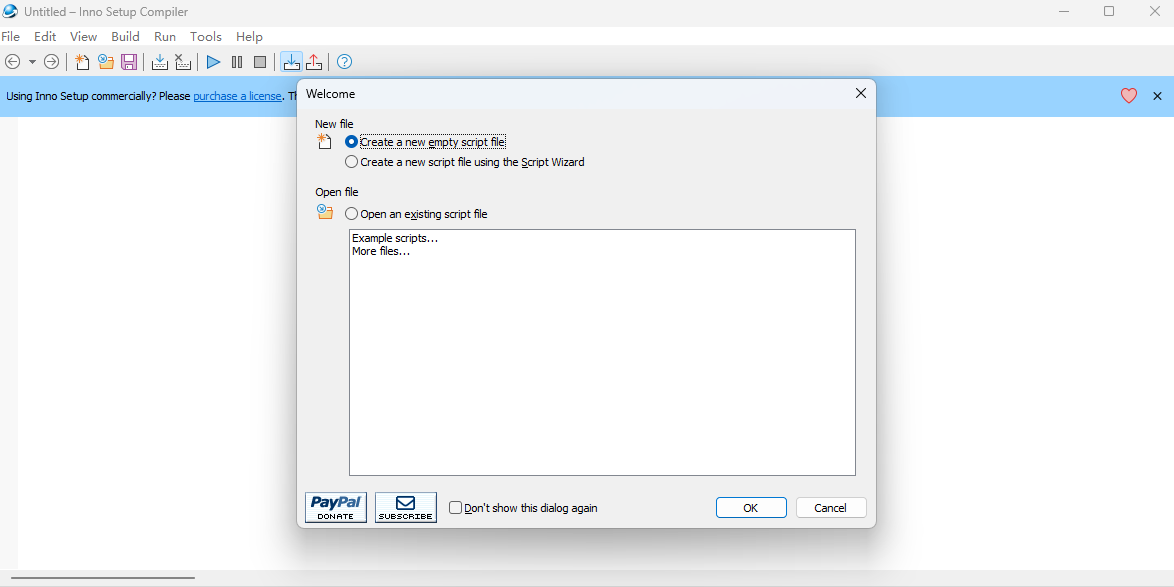Image resolution: width=1174 pixels, height=587 pixels.
Task: Enable Don't show this dialog again
Action: pos(455,507)
